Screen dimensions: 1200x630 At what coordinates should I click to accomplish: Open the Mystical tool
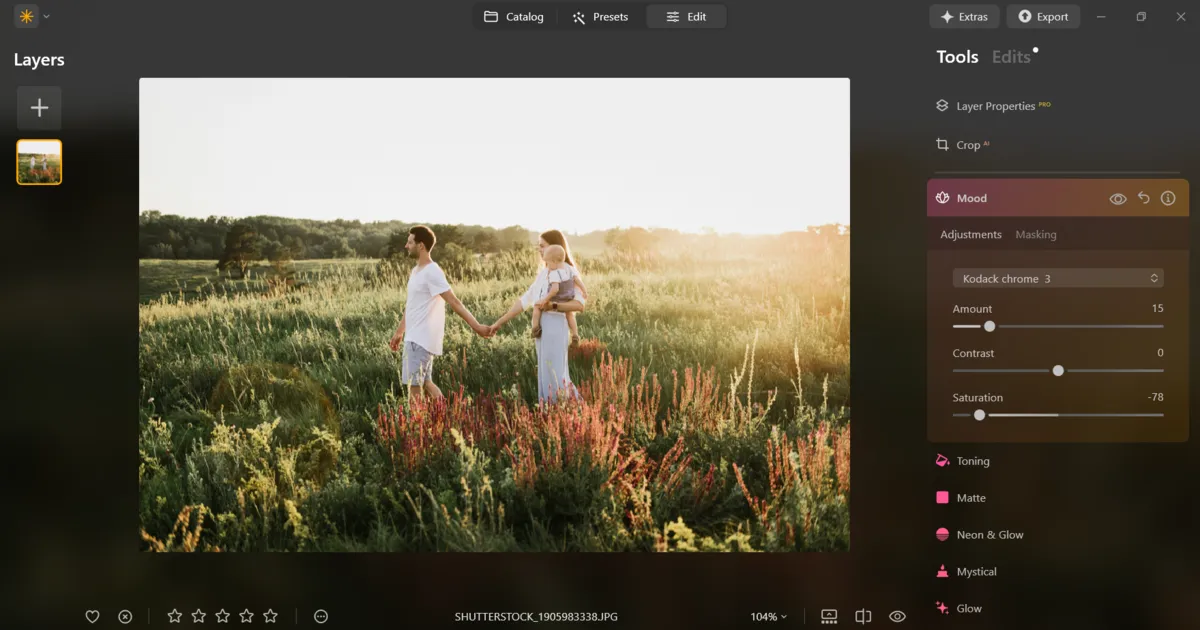tap(975, 572)
